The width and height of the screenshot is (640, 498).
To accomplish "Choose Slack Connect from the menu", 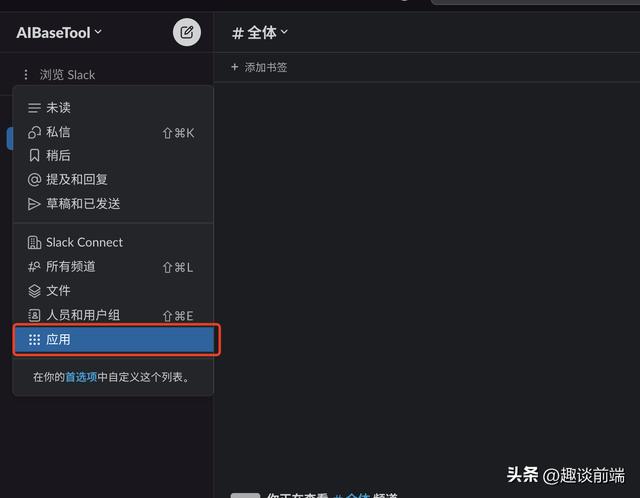I will click(x=84, y=242).
